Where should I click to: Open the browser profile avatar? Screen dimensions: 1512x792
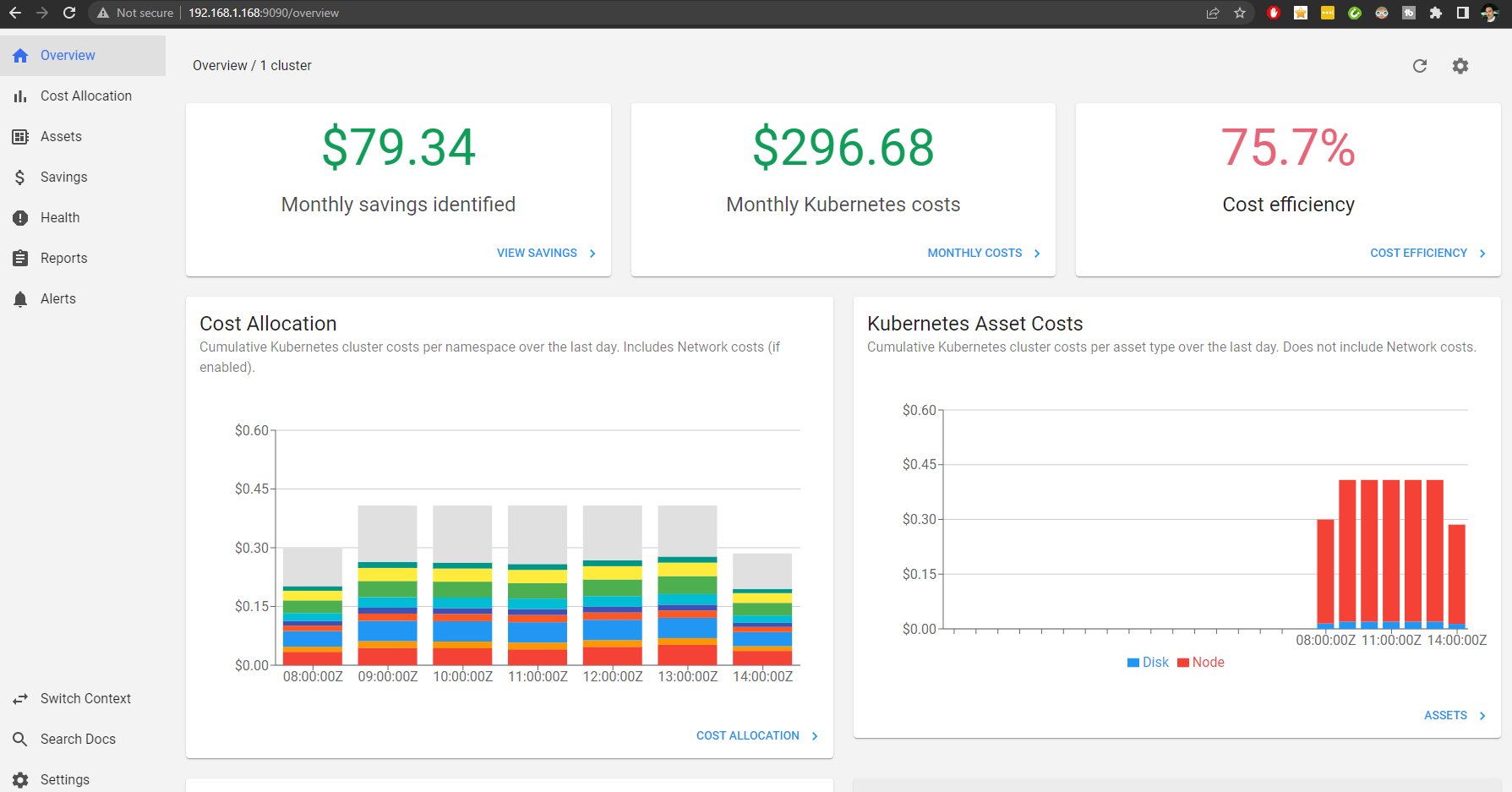[1489, 13]
